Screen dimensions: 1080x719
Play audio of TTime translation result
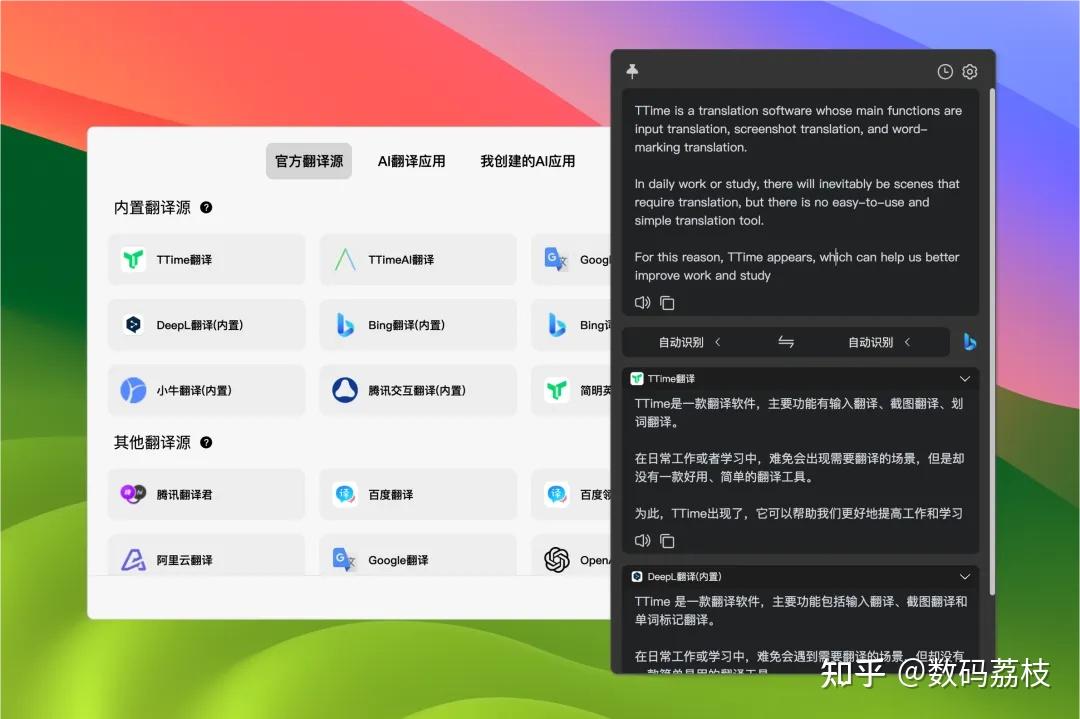[642, 541]
